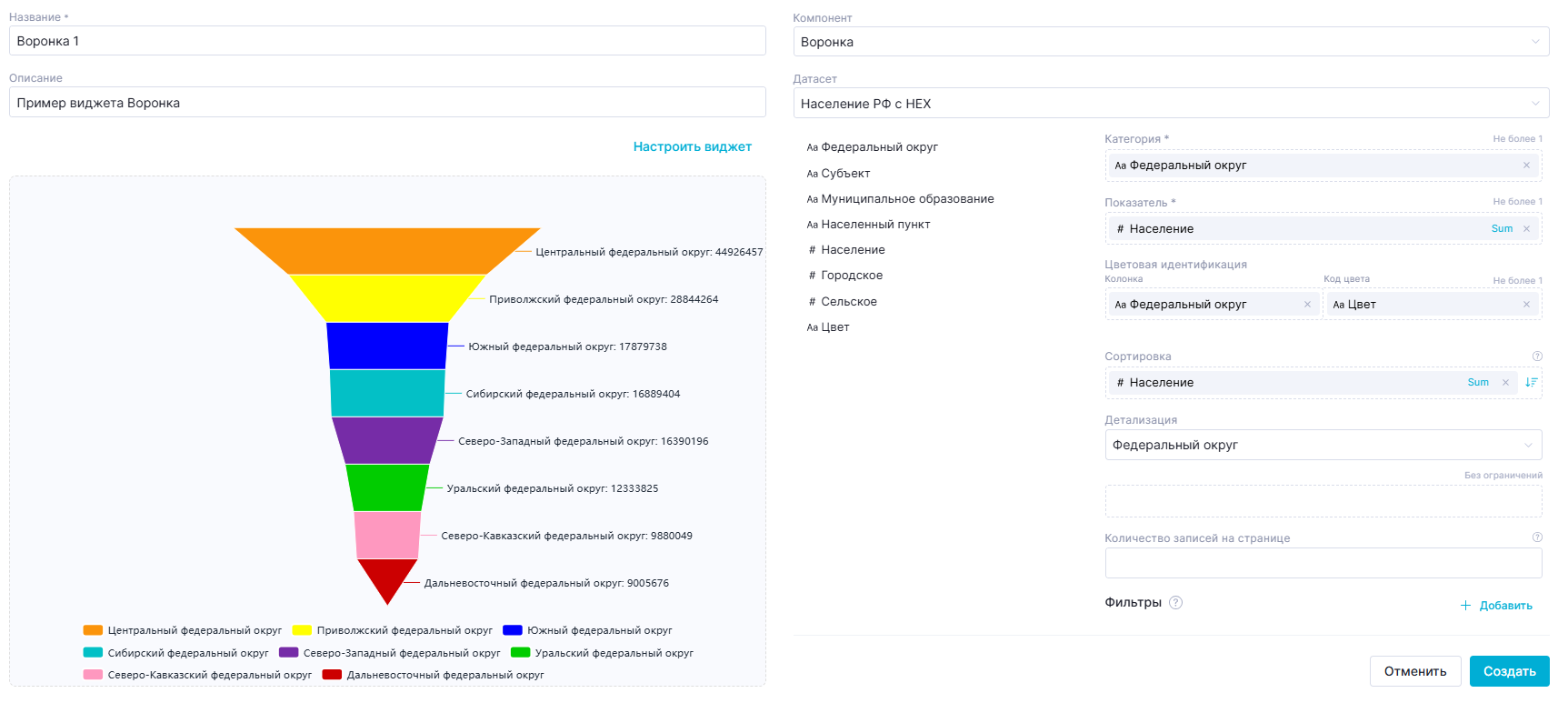The width and height of the screenshot is (1568, 703).
Task: Click the Настроить виджет link
Action: click(x=692, y=146)
